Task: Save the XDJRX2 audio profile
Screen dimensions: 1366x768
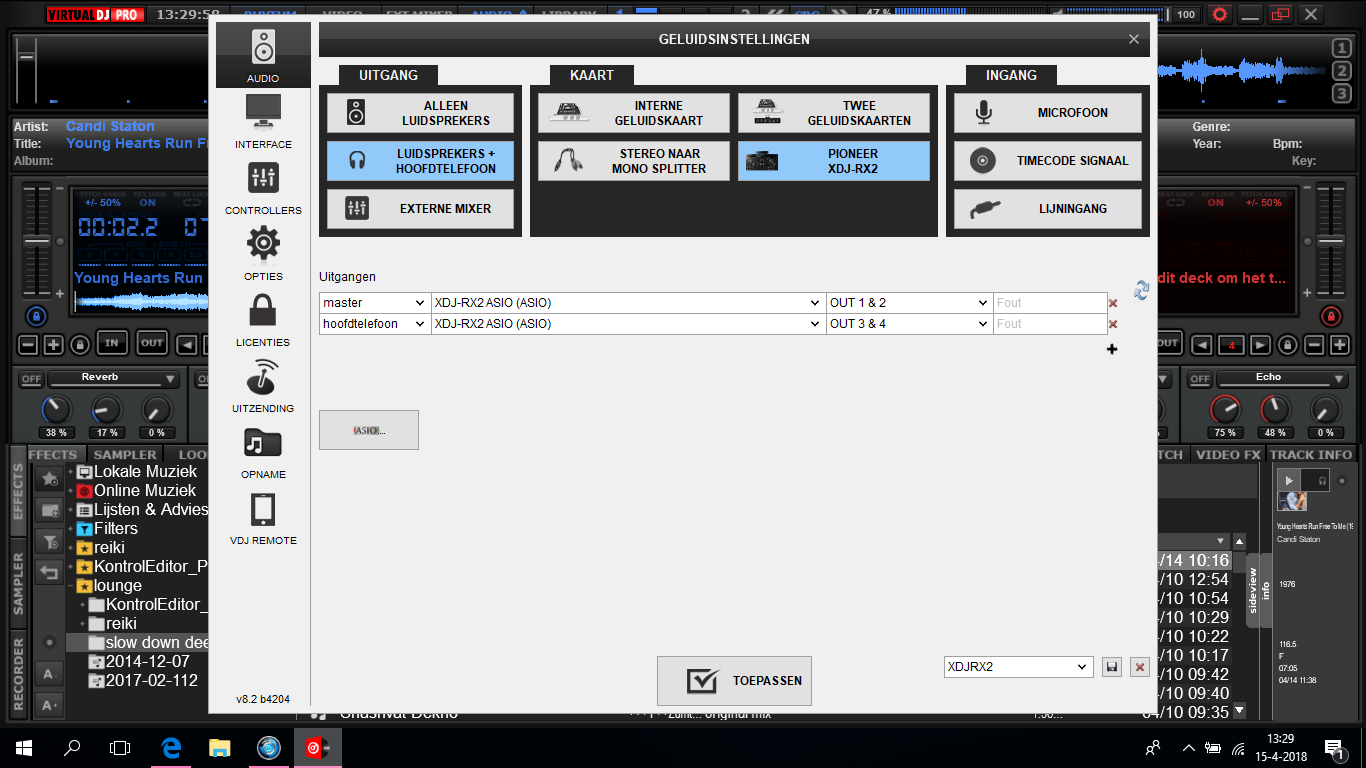Action: pos(1111,667)
